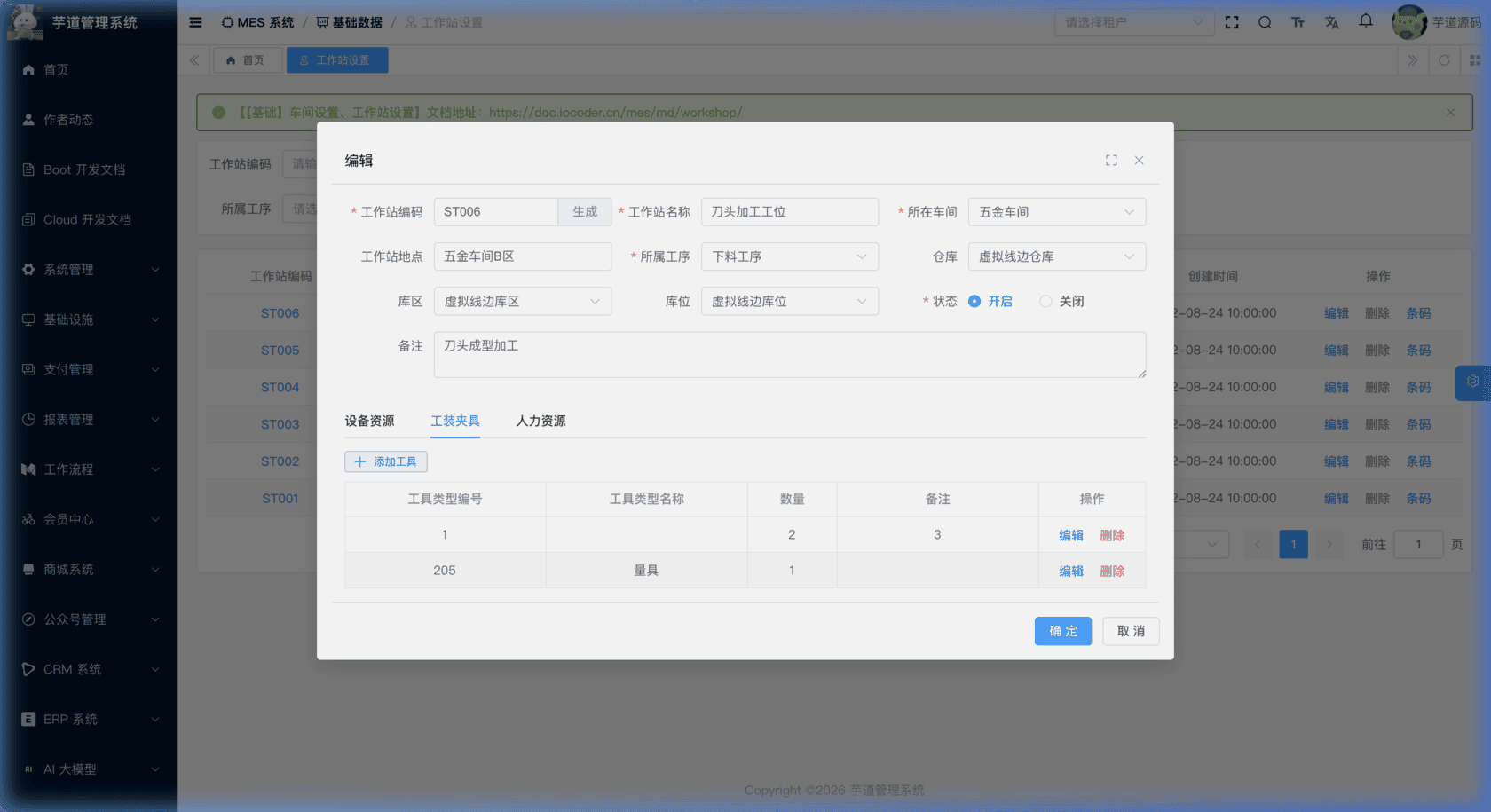Refresh the current tab with the reload icon
1491x812 pixels.
click(x=1444, y=60)
